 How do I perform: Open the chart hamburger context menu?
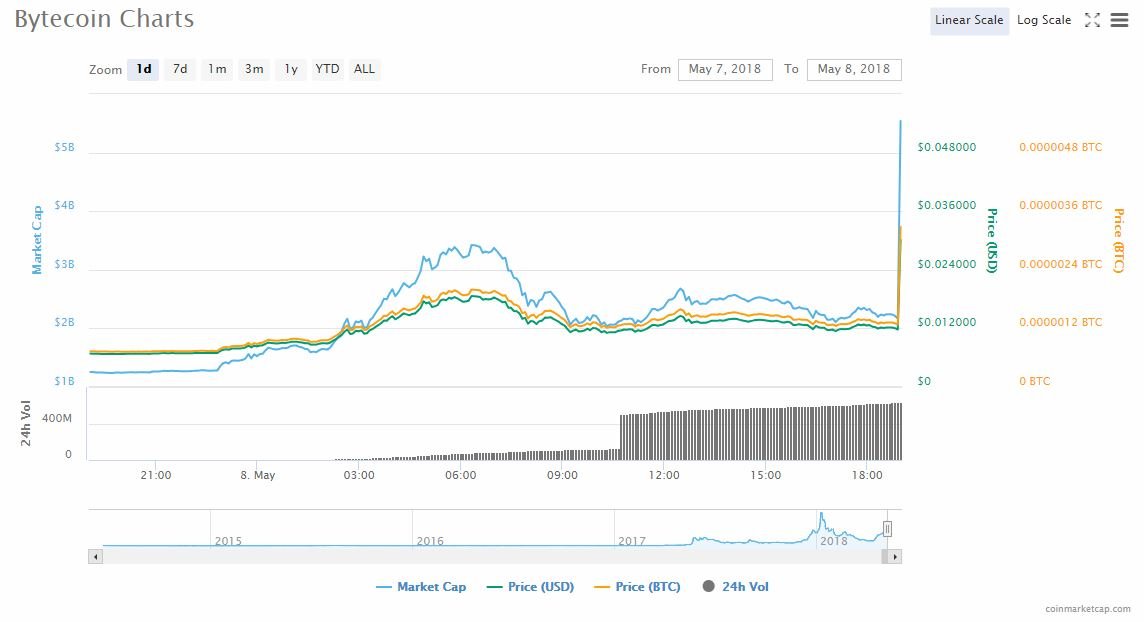pos(1120,20)
